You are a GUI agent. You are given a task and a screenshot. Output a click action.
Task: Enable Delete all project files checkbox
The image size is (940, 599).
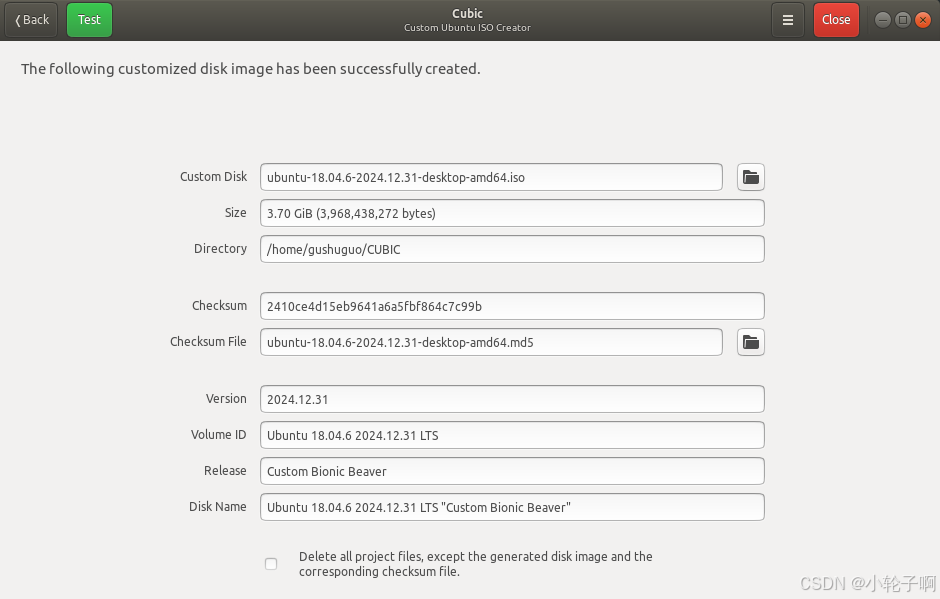271,564
